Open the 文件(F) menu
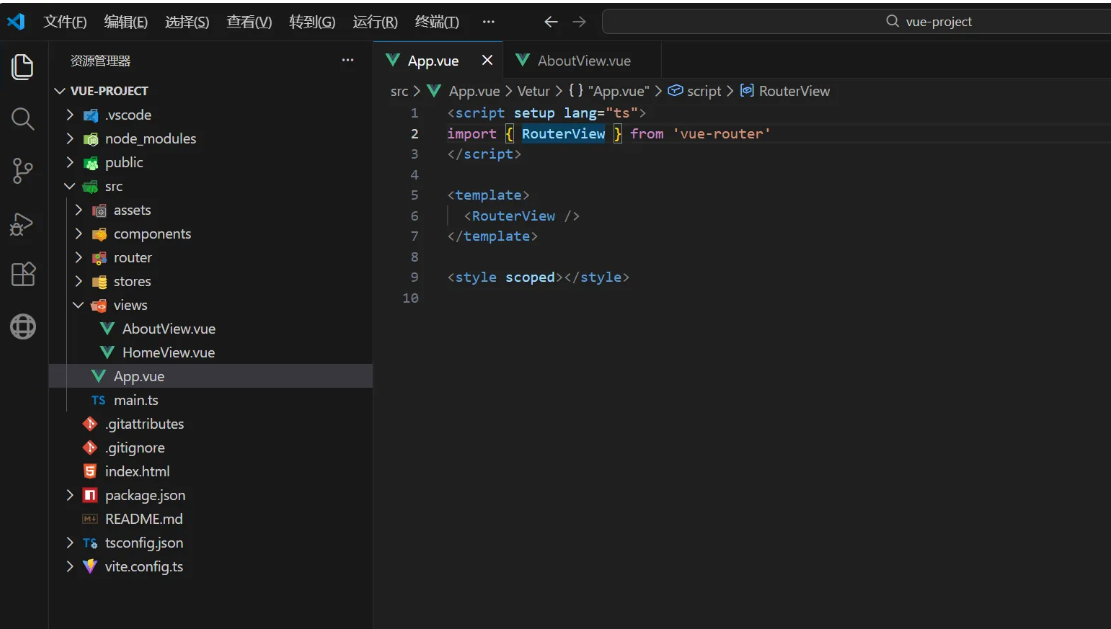The image size is (1111, 629). [x=65, y=22]
